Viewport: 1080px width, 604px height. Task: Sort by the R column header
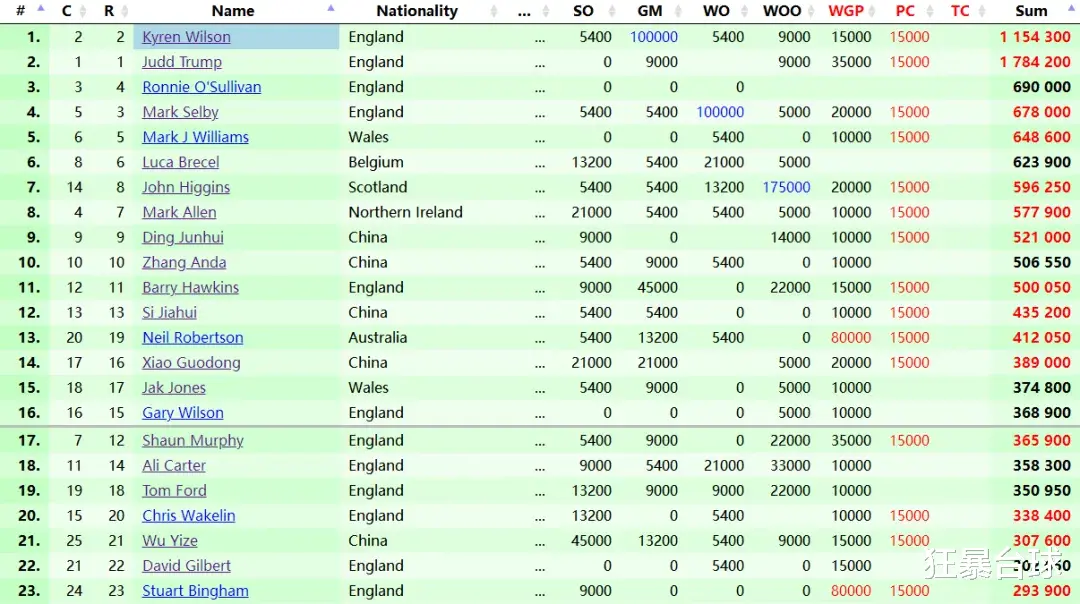(x=109, y=11)
